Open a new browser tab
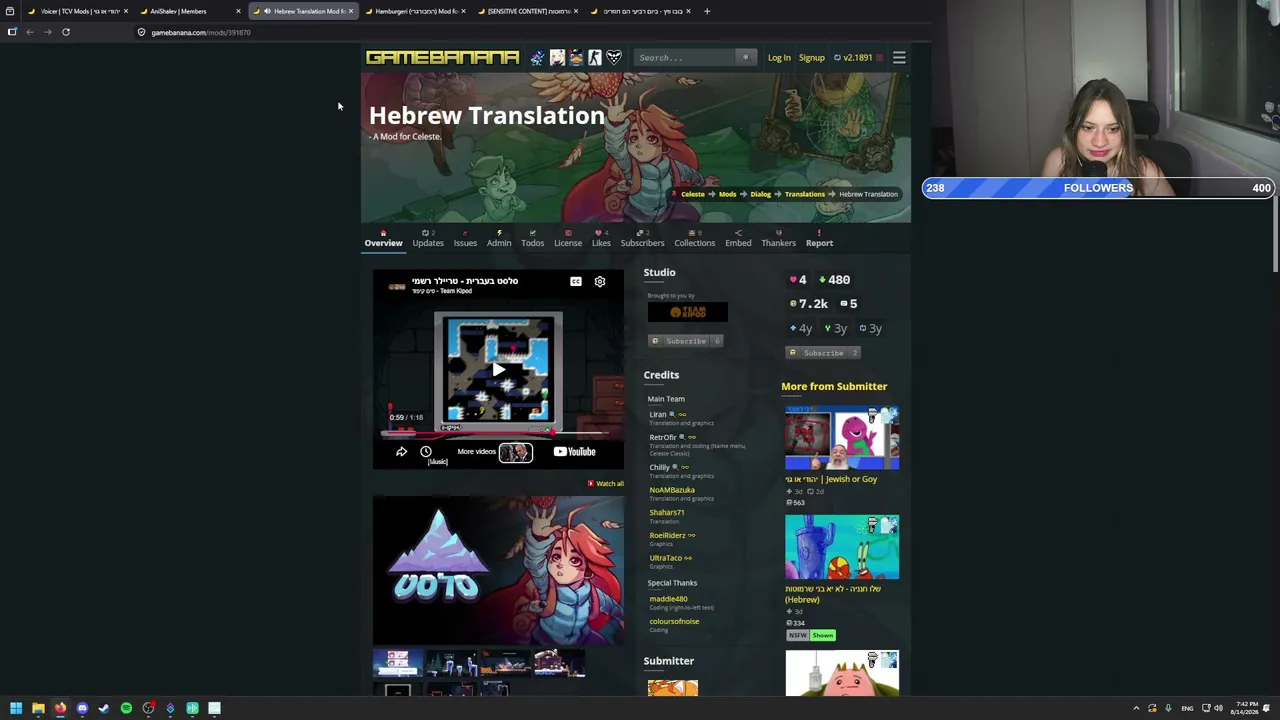 pyautogui.click(x=707, y=11)
